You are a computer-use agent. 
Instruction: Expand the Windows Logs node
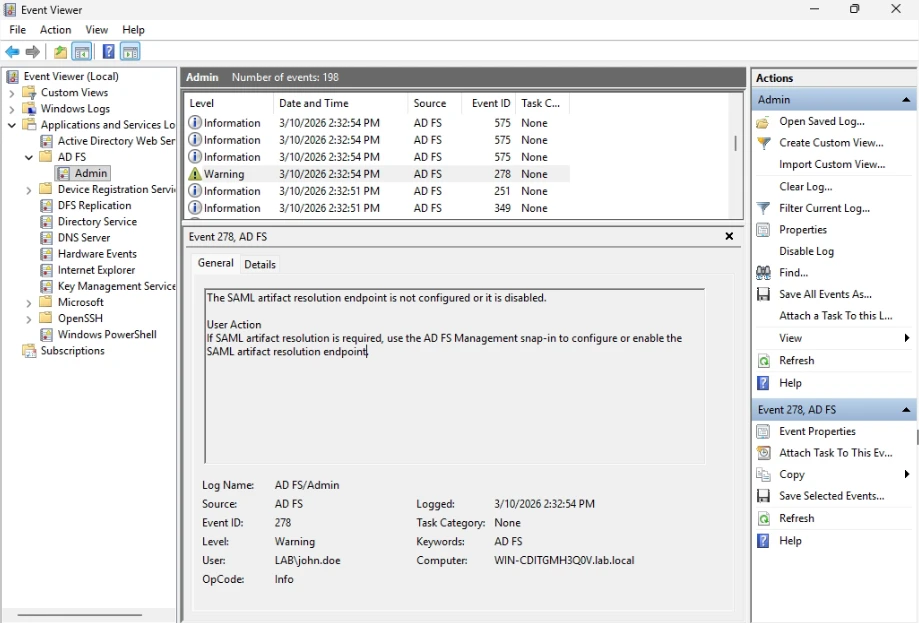pyautogui.click(x=12, y=109)
